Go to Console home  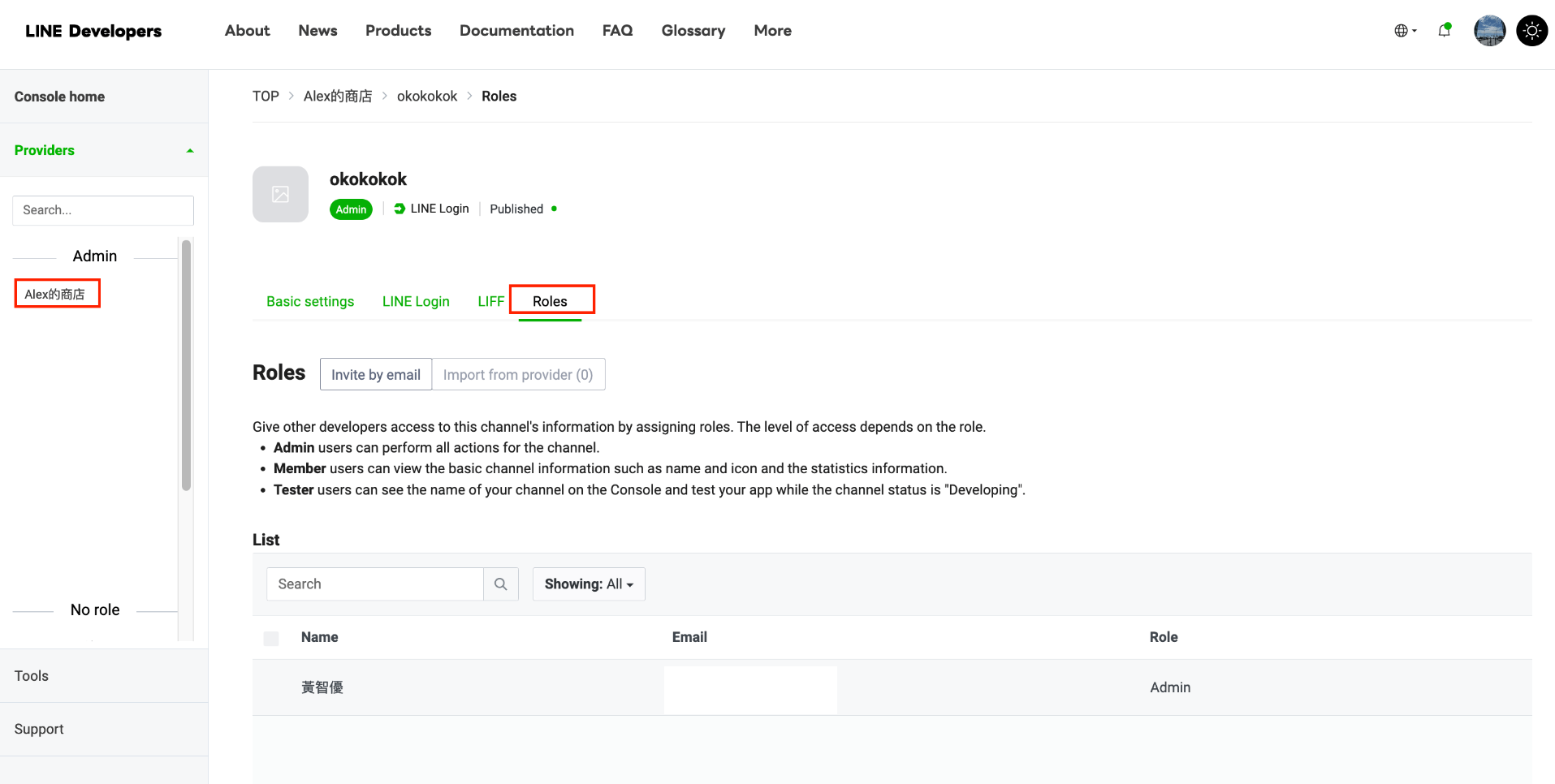[59, 97]
